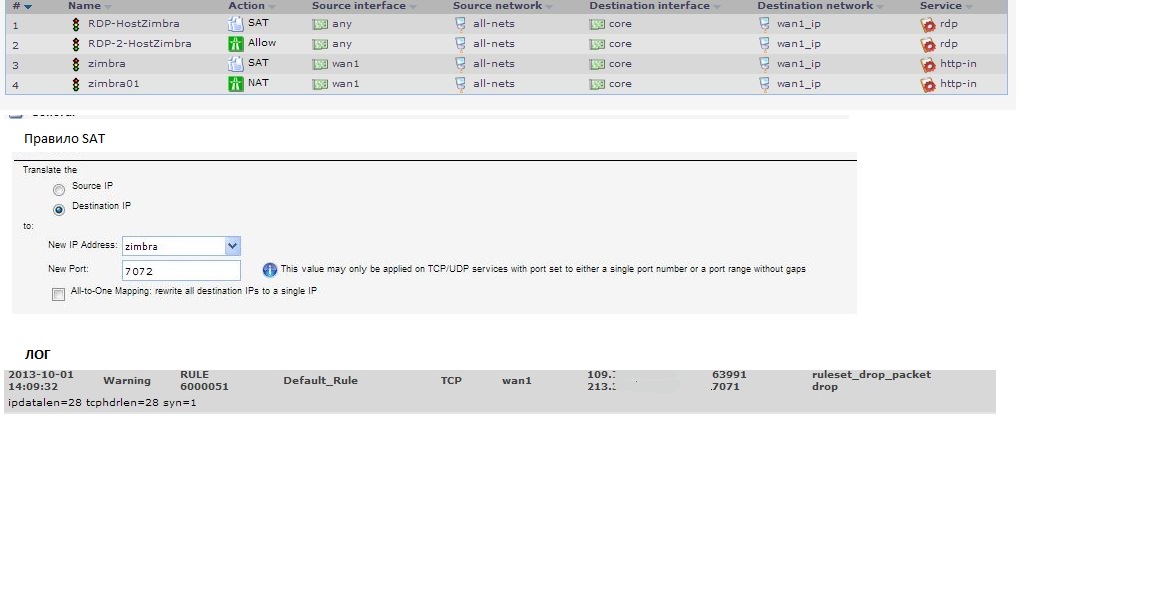Click the ruleset_drop_packet text in the log
The height and width of the screenshot is (595, 1167).
pos(872,375)
